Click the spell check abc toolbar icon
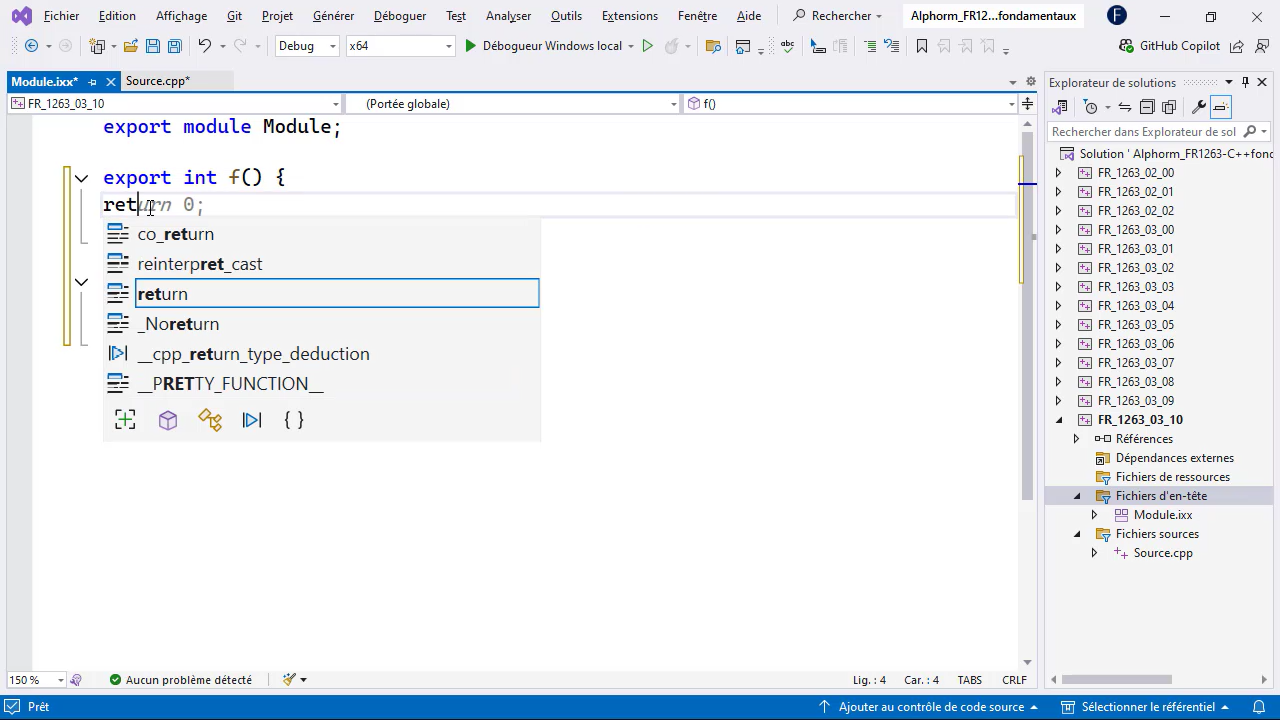Image resolution: width=1280 pixels, height=720 pixels. [787, 46]
